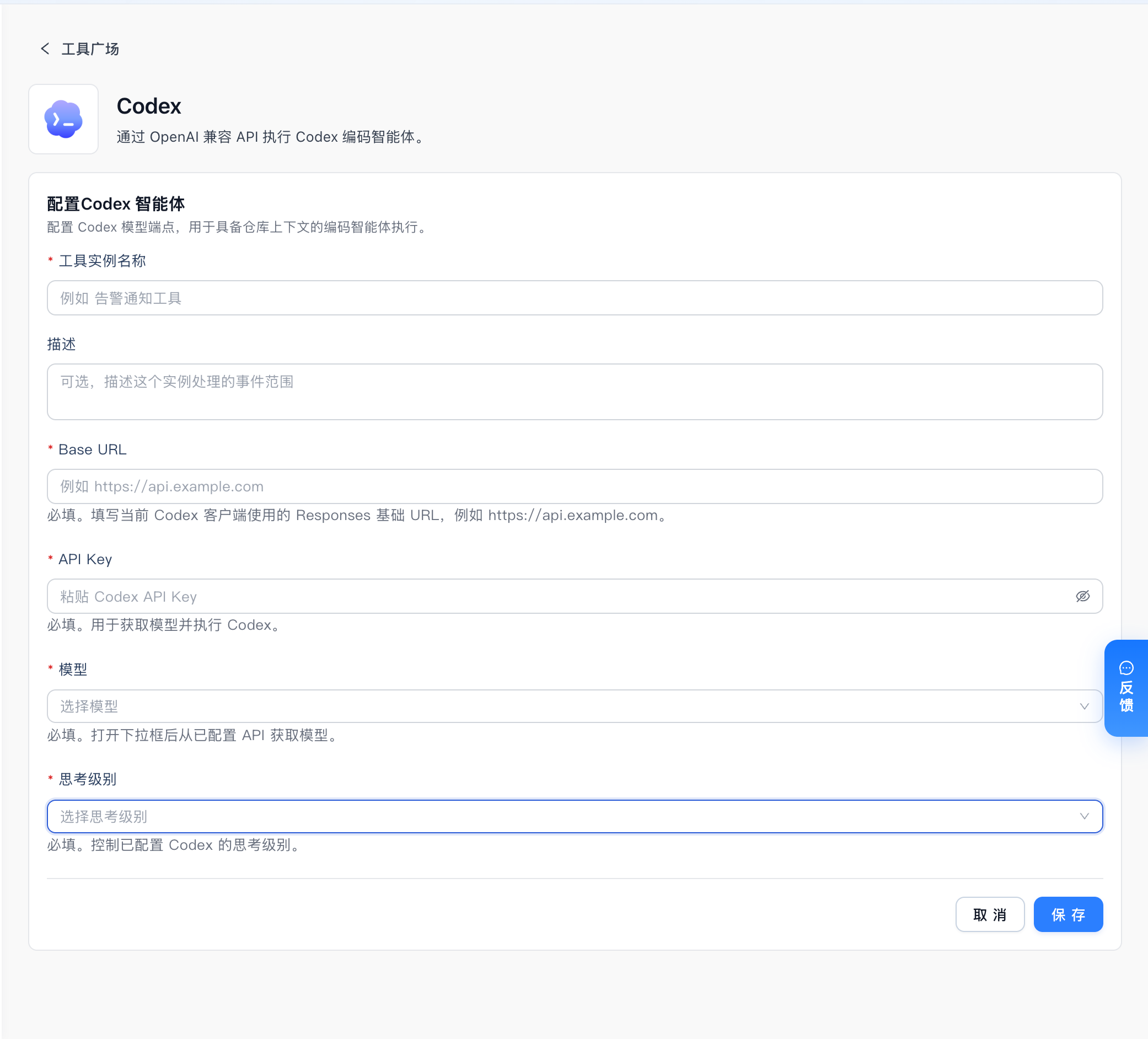The image size is (1148, 1039).
Task: Click the Base URL field label
Action: click(92, 449)
